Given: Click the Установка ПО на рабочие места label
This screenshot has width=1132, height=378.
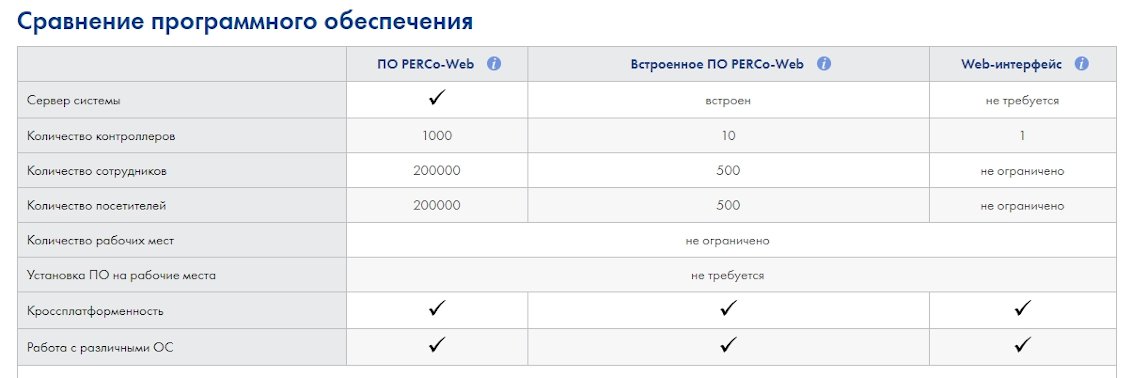Looking at the screenshot, I should (121, 275).
